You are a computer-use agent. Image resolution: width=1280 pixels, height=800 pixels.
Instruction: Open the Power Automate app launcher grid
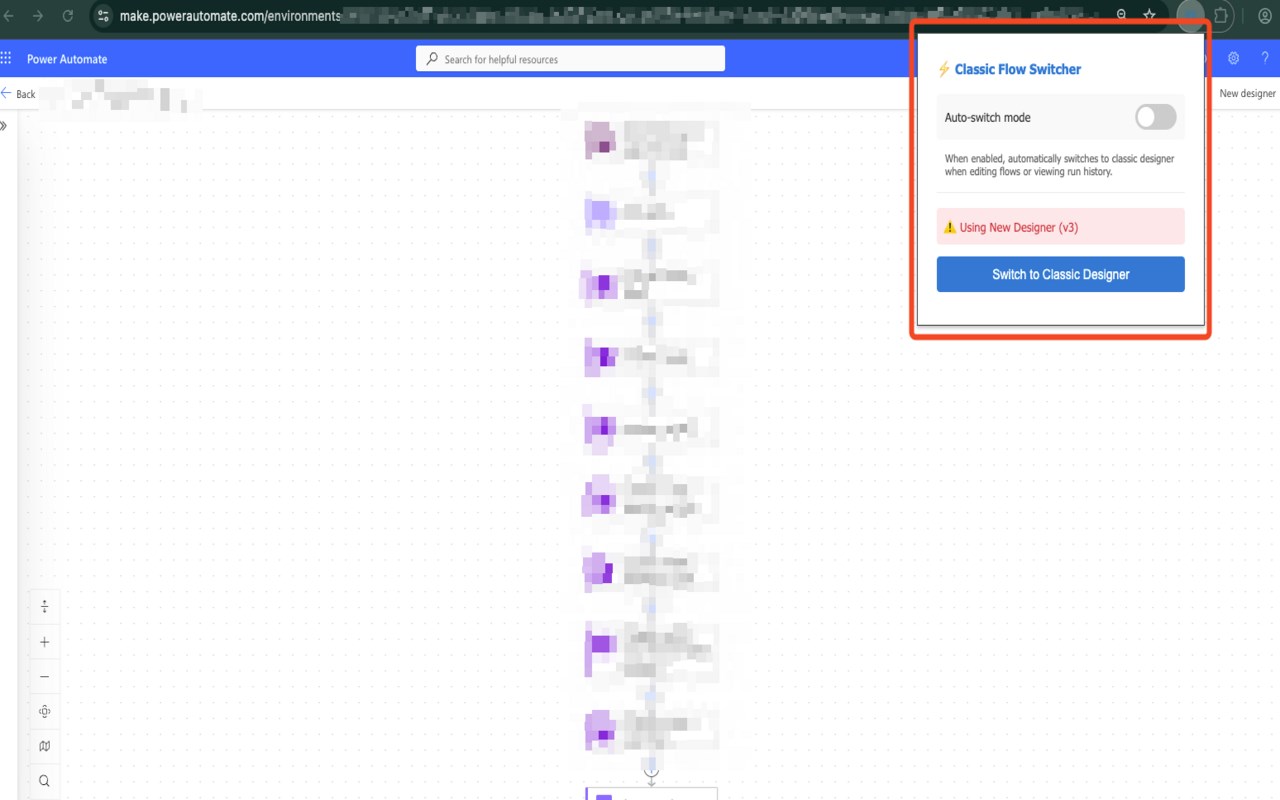click(6, 59)
